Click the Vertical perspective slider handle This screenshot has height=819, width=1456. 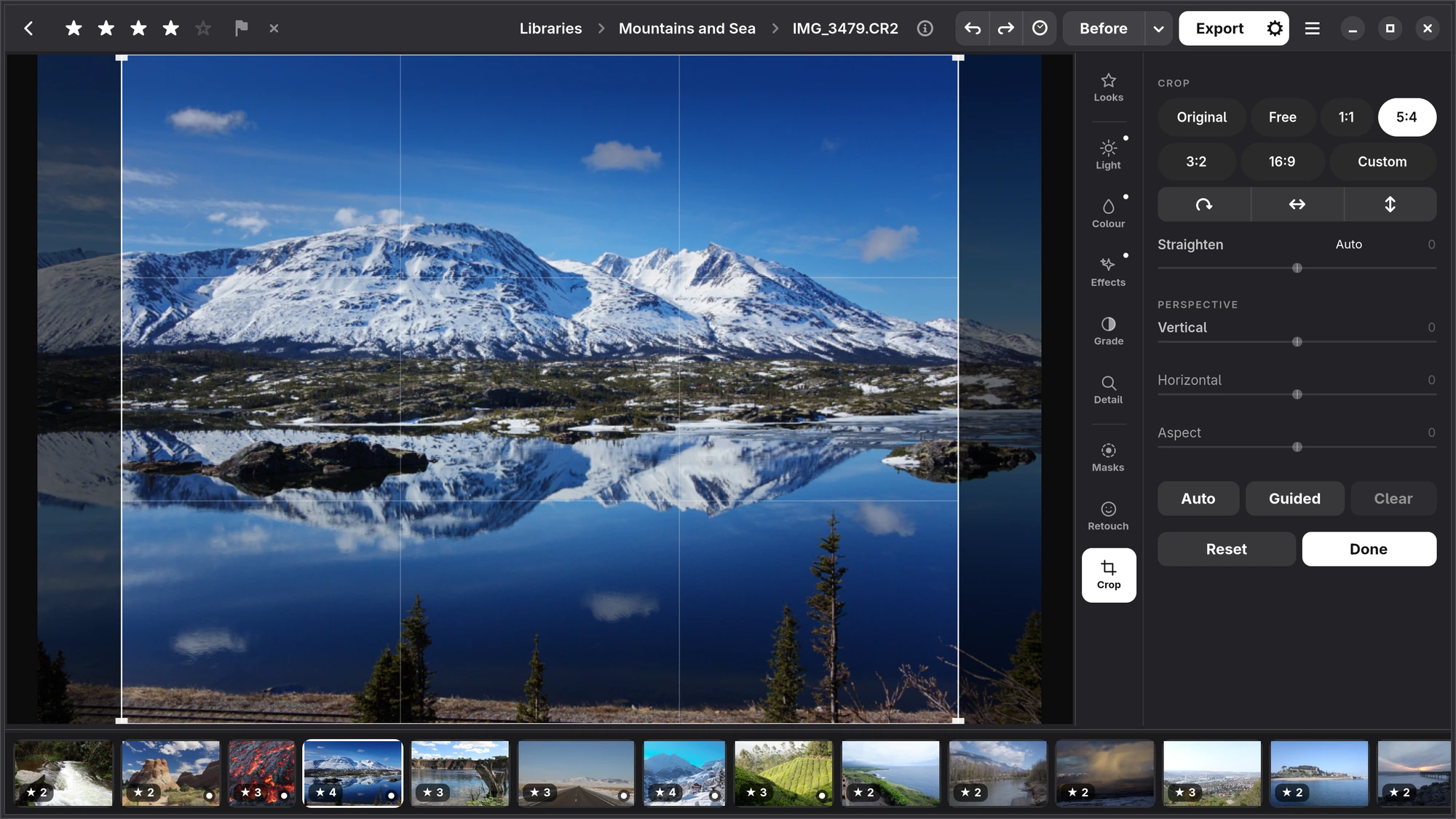[1297, 341]
